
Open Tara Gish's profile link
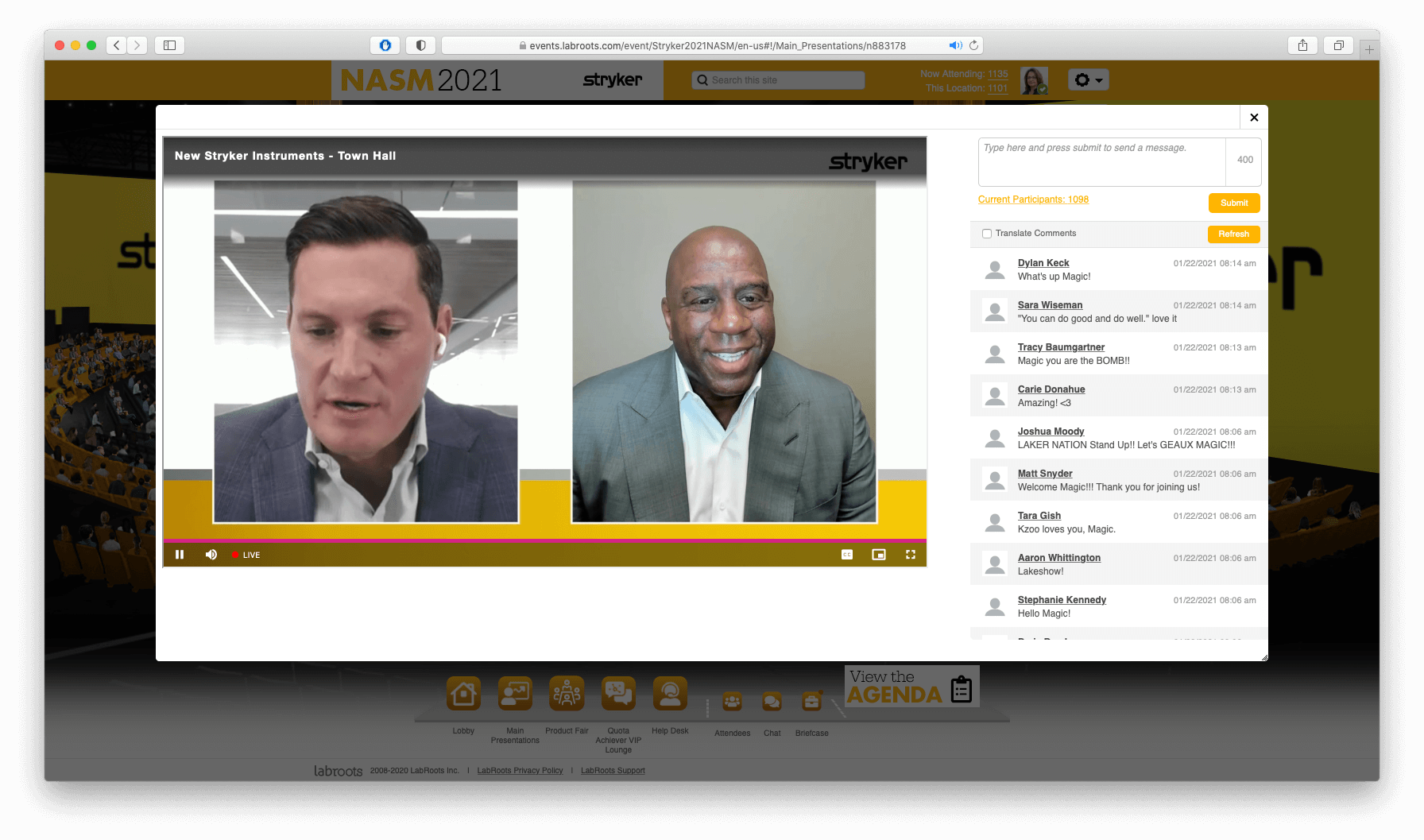(x=1039, y=516)
